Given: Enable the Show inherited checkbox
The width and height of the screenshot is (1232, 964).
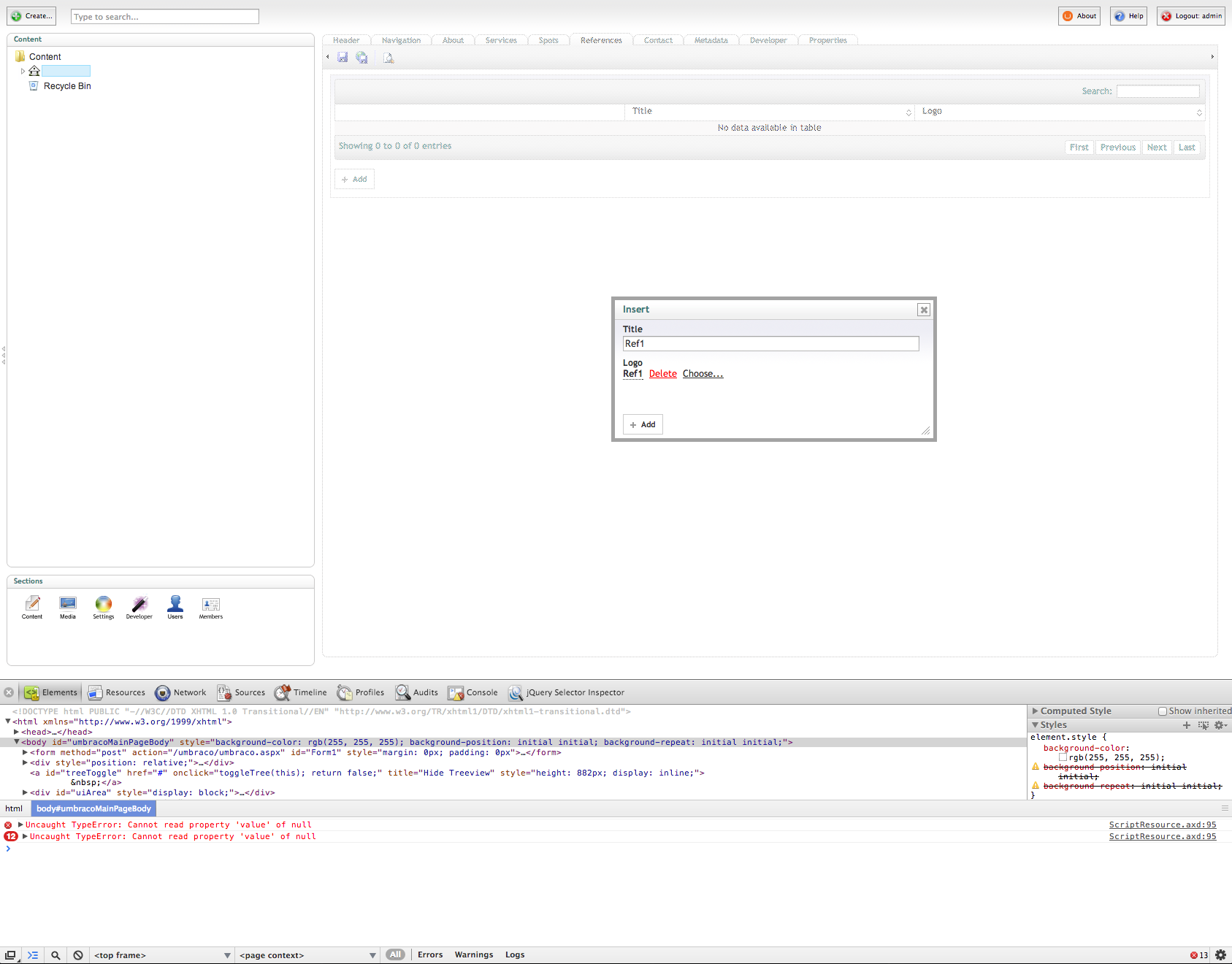Looking at the screenshot, I should [x=1163, y=711].
